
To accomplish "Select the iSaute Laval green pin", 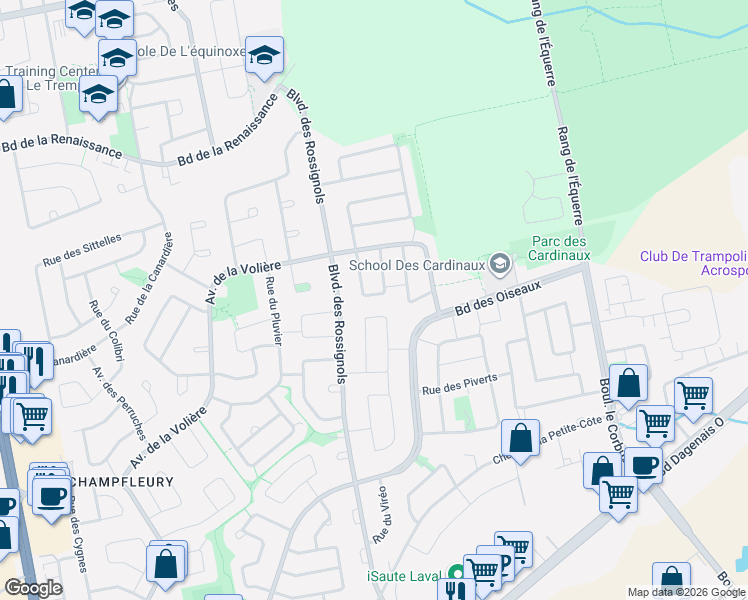I will click(457, 573).
